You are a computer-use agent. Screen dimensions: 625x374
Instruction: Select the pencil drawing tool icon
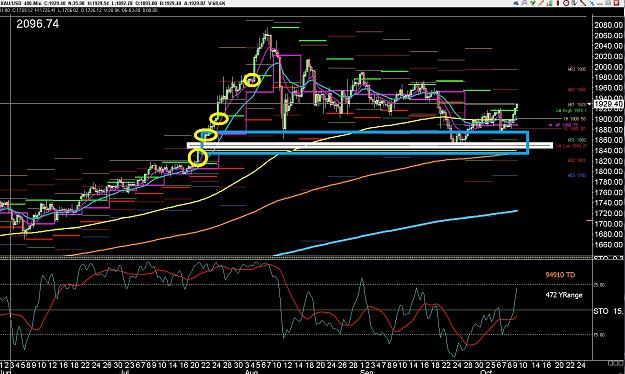click(541, 3)
